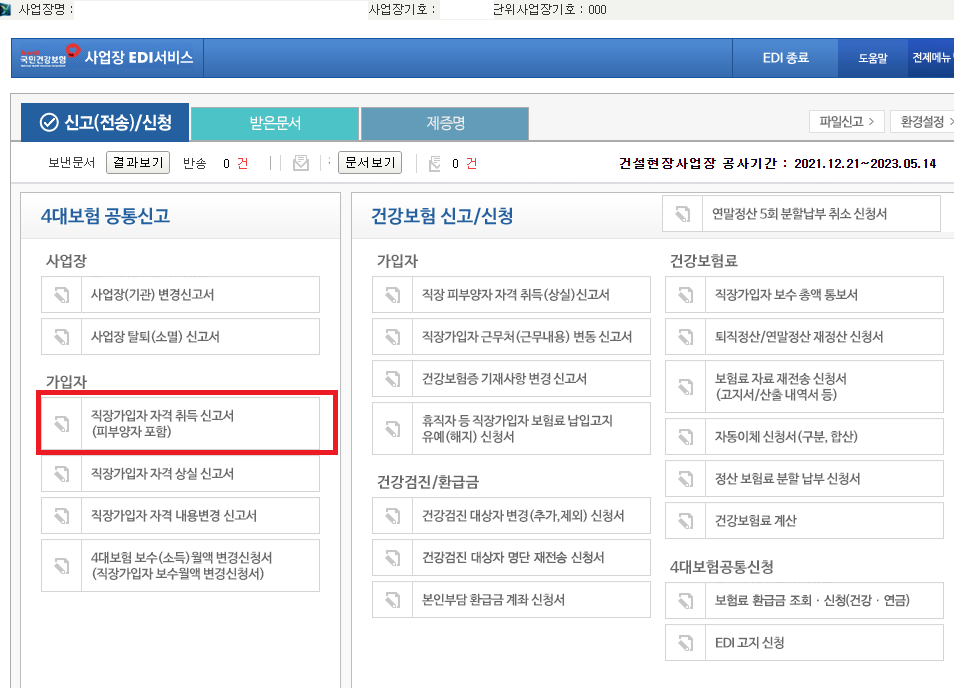The height and width of the screenshot is (688, 954).
Task: Click the 문서보기 button
Action: 370,162
